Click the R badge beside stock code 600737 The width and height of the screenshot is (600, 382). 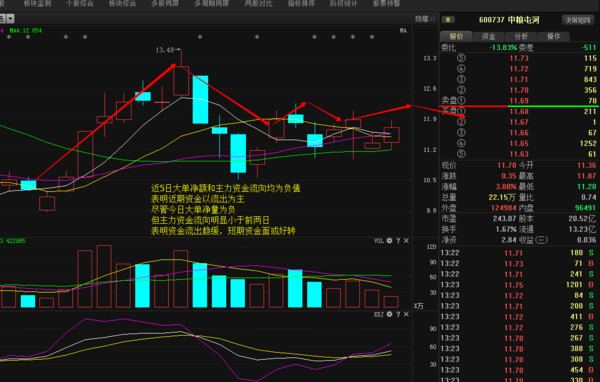click(448, 20)
